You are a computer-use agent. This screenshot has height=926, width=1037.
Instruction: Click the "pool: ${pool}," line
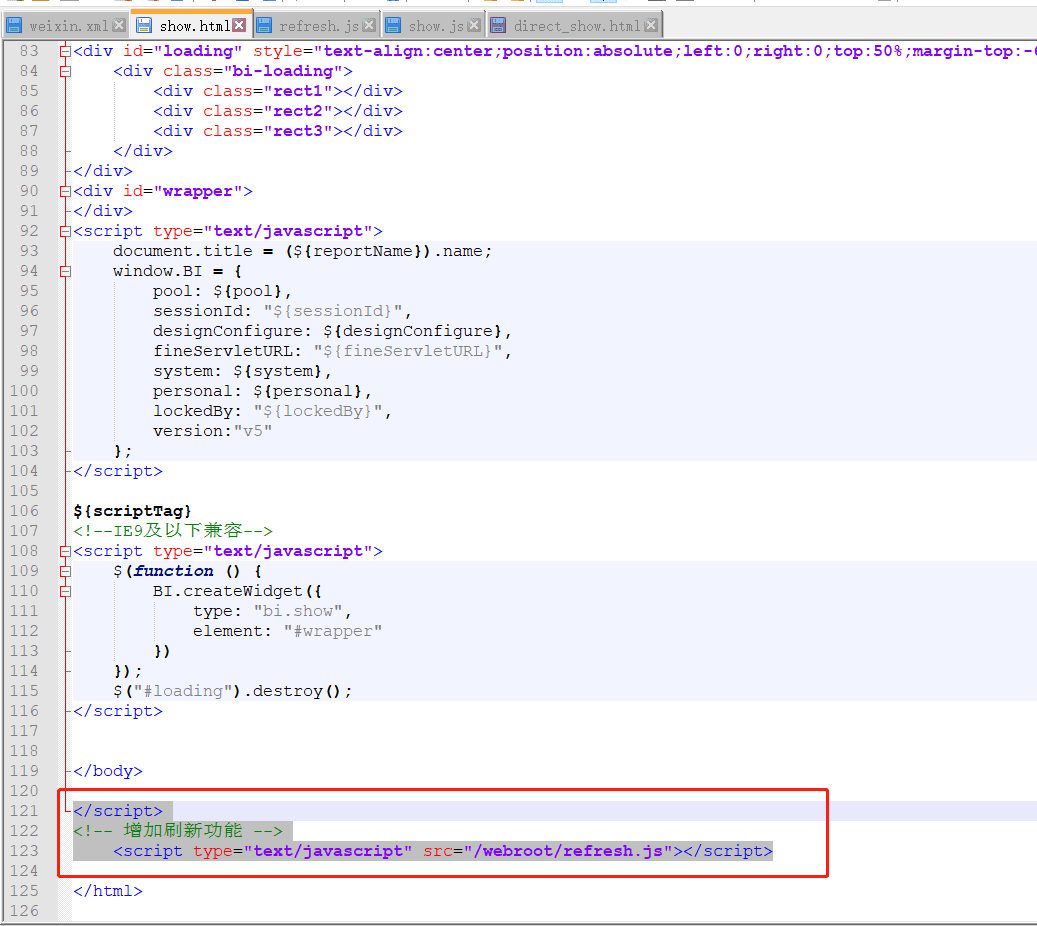coord(222,291)
